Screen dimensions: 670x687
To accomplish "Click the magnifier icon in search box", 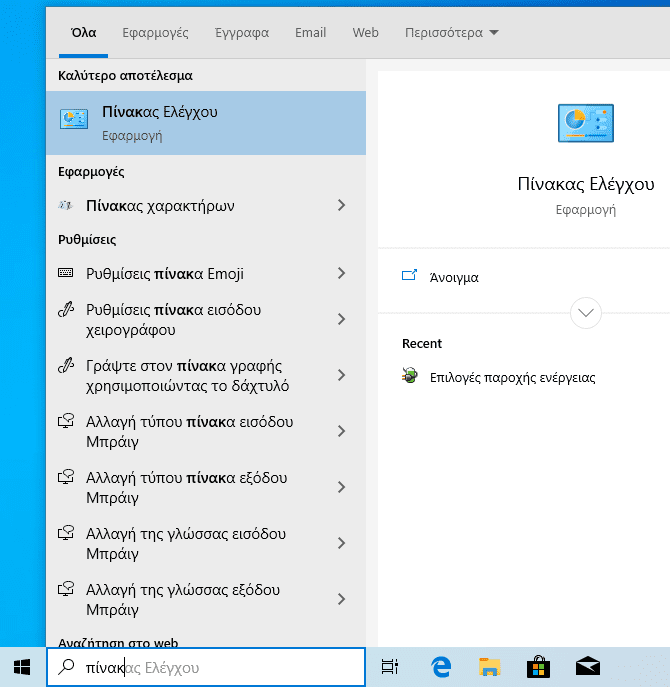I will point(67,667).
